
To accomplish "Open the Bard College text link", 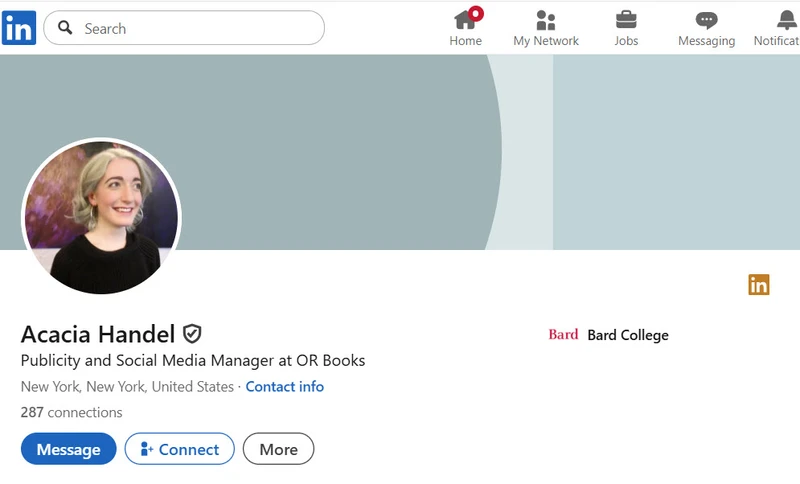I will click(628, 335).
